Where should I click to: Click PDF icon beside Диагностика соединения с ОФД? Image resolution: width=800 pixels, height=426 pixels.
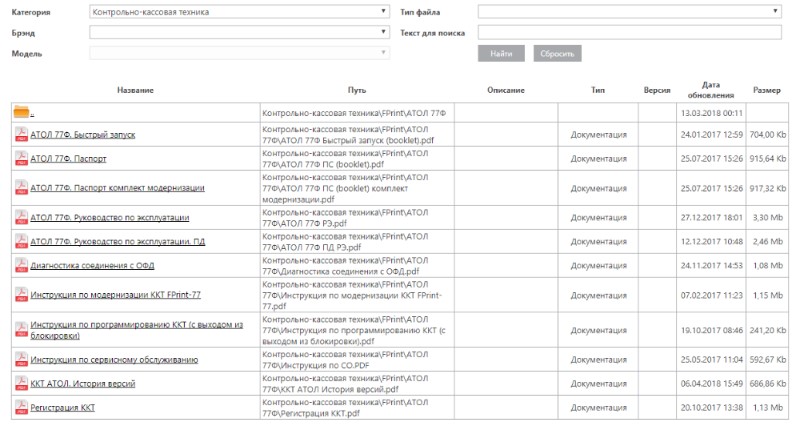20,265
